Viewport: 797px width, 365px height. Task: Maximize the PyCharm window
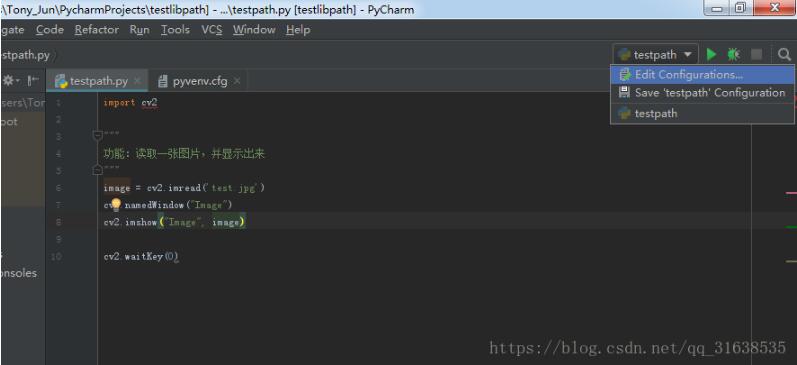[x=741, y=8]
